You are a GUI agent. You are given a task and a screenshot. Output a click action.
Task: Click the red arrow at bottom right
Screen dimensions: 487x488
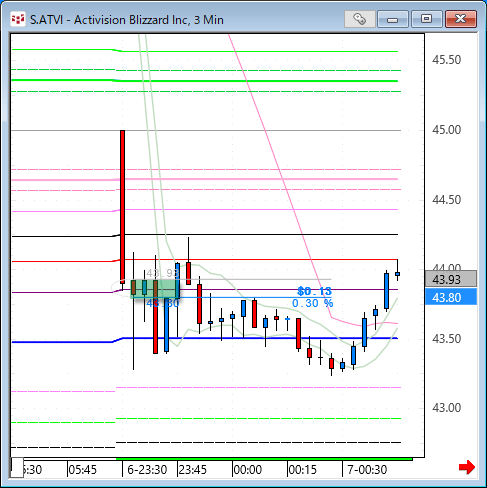[467, 467]
